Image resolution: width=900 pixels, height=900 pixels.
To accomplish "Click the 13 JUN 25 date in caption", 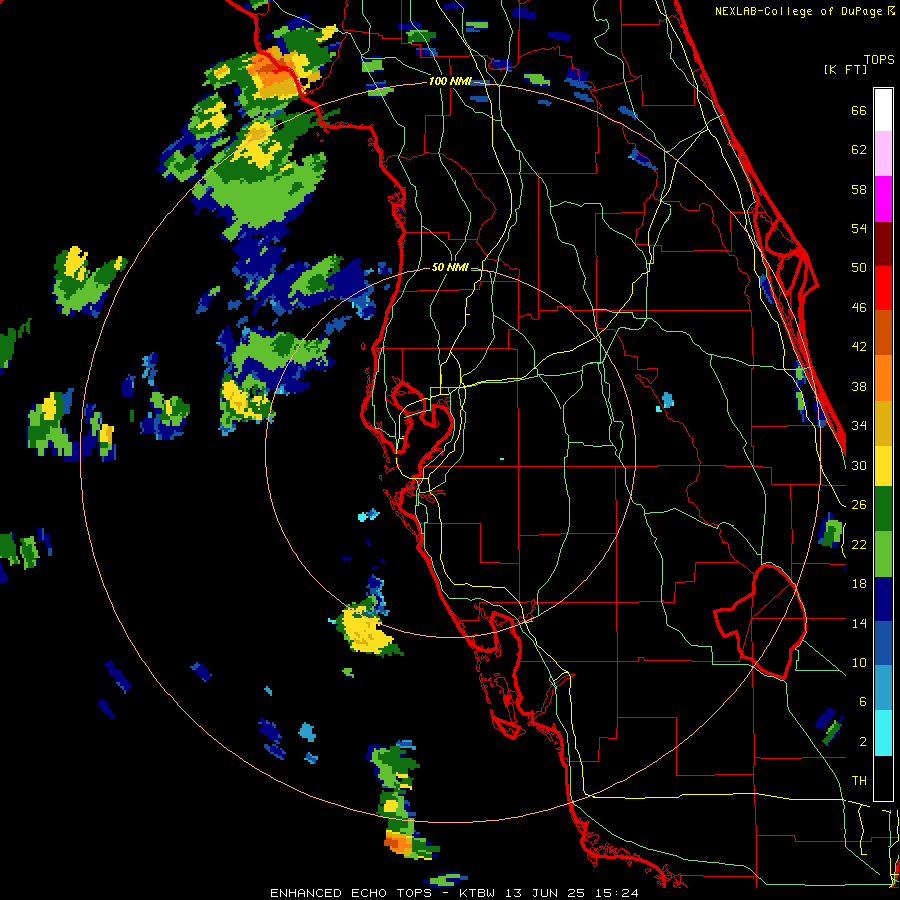I will click(545, 893).
